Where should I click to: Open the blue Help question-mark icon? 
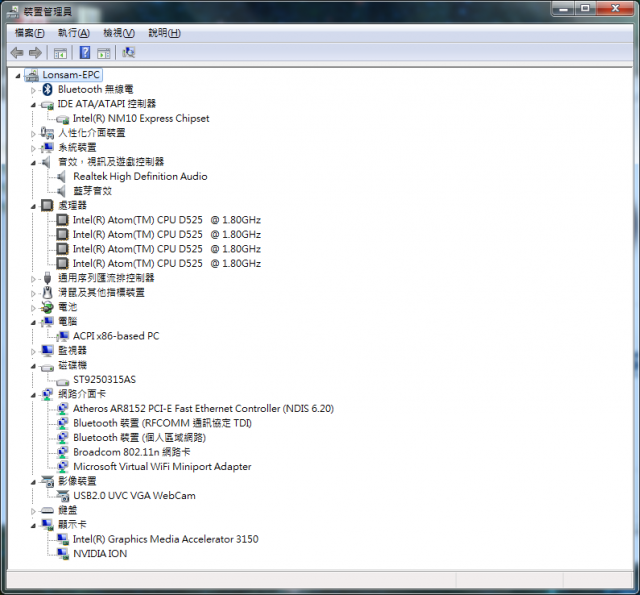click(x=85, y=53)
